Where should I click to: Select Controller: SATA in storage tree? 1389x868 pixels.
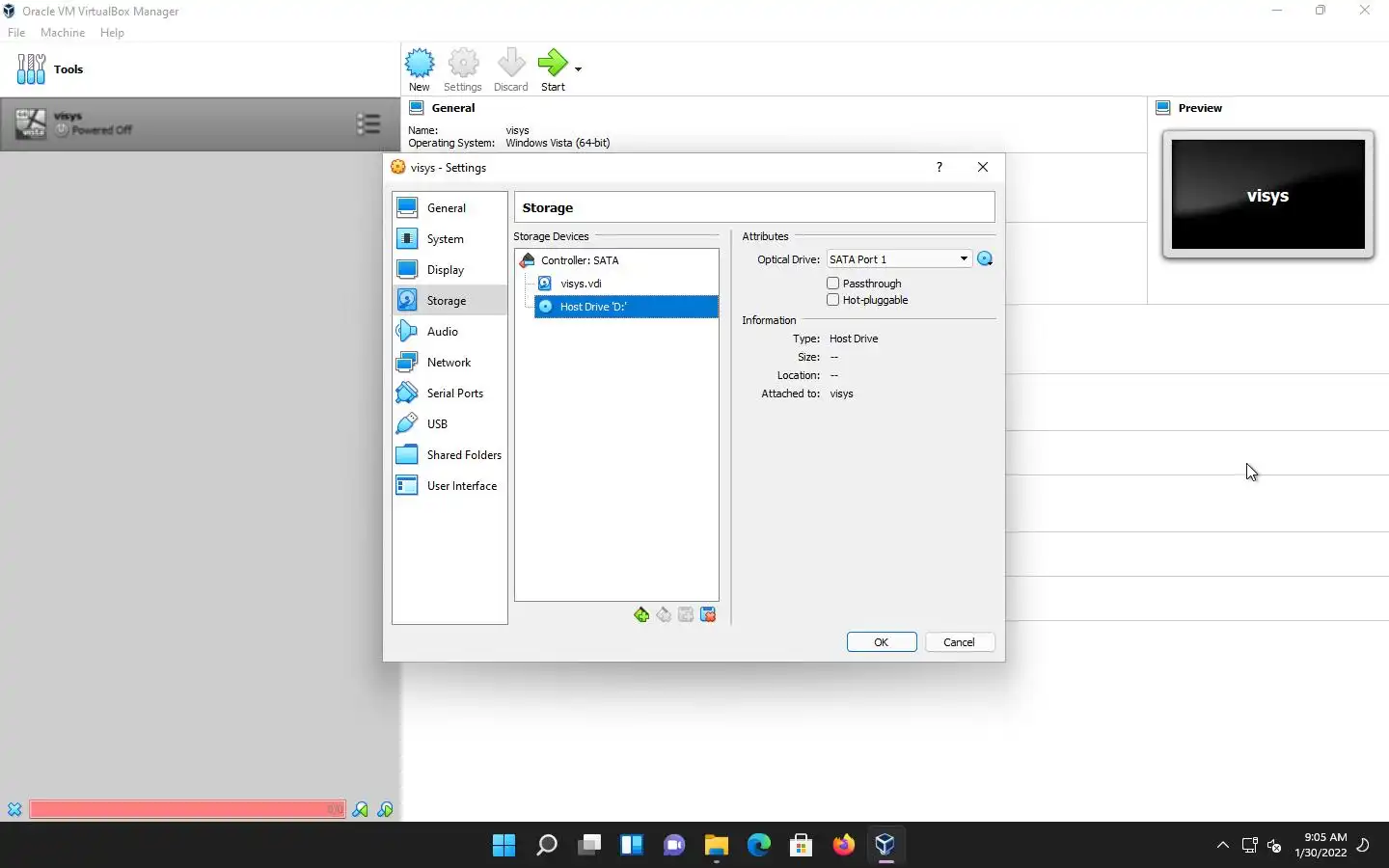(617, 260)
